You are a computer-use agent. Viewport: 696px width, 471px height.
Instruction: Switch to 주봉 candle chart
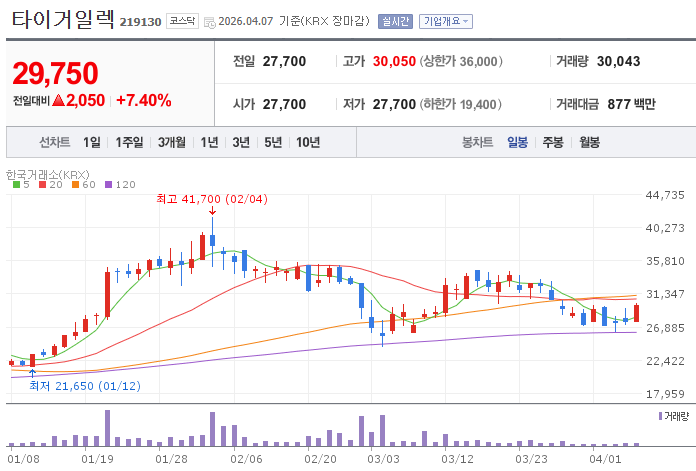click(x=553, y=142)
